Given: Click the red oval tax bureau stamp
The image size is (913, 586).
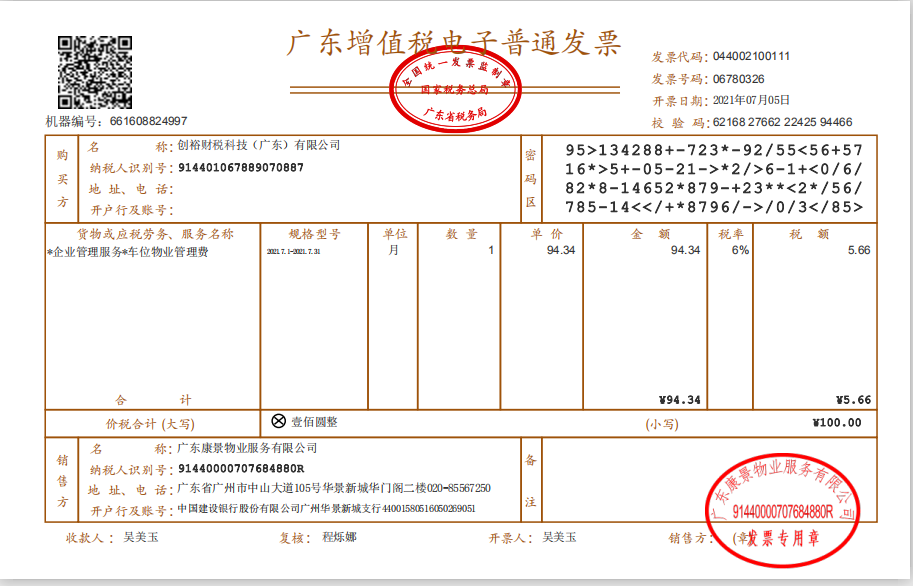Looking at the screenshot, I should tap(454, 93).
